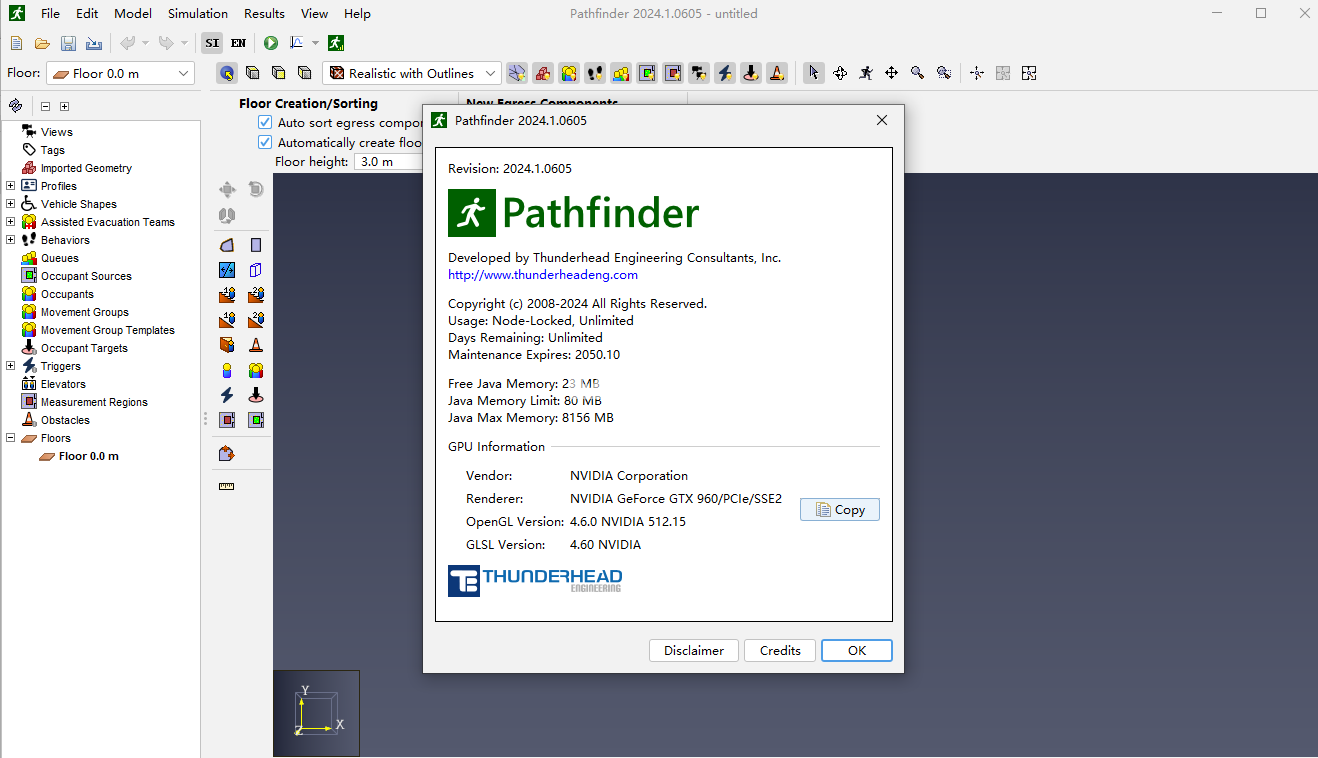
Task: Switch units to EN
Action: [x=238, y=43]
